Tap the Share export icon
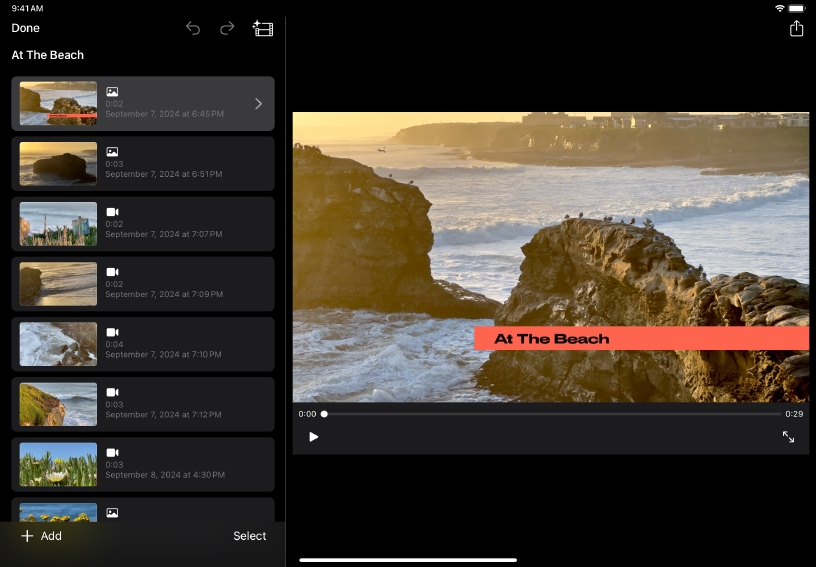 pos(796,28)
